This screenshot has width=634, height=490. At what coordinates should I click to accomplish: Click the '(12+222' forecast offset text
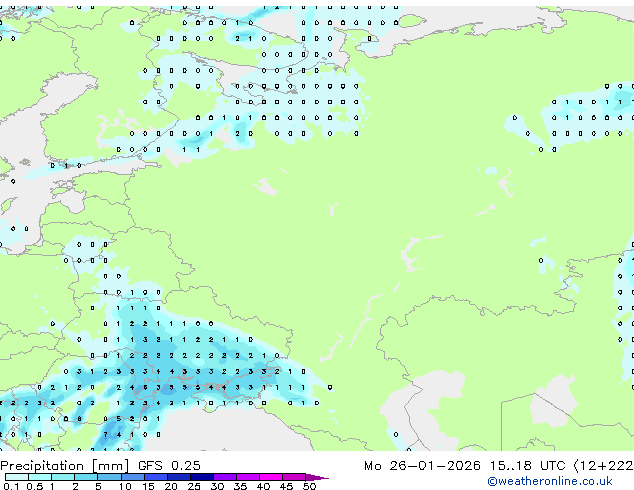coord(604,466)
